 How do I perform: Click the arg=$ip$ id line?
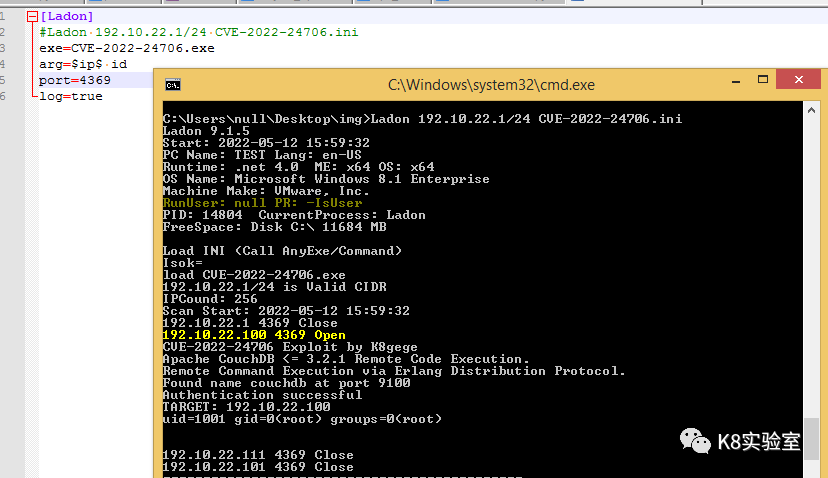click(83, 64)
